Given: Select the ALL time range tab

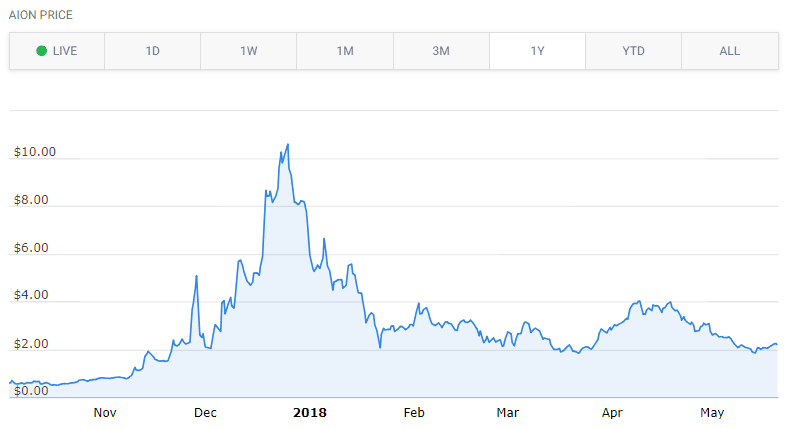Looking at the screenshot, I should pos(730,51).
